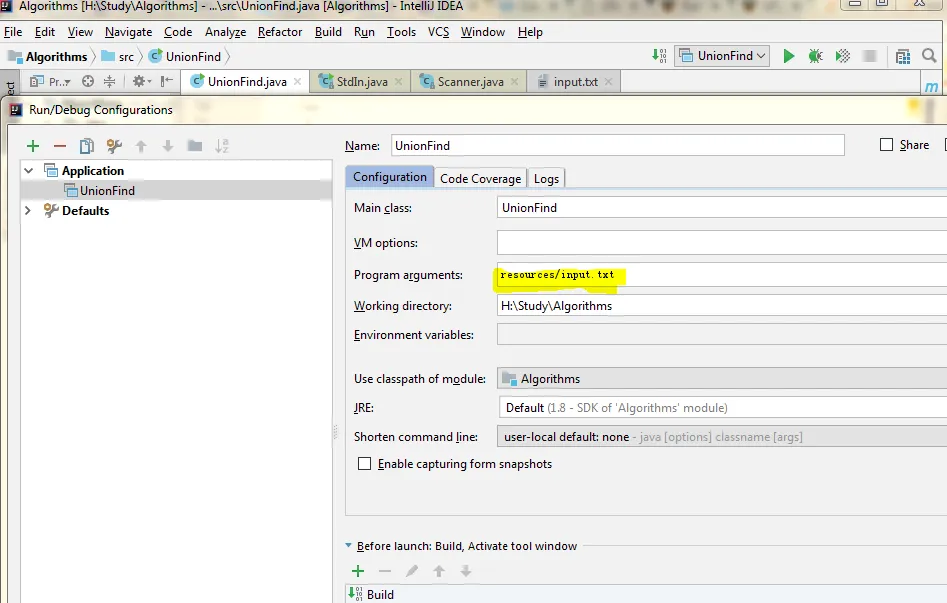Close the UnionFind.java editor tab

click(298, 82)
